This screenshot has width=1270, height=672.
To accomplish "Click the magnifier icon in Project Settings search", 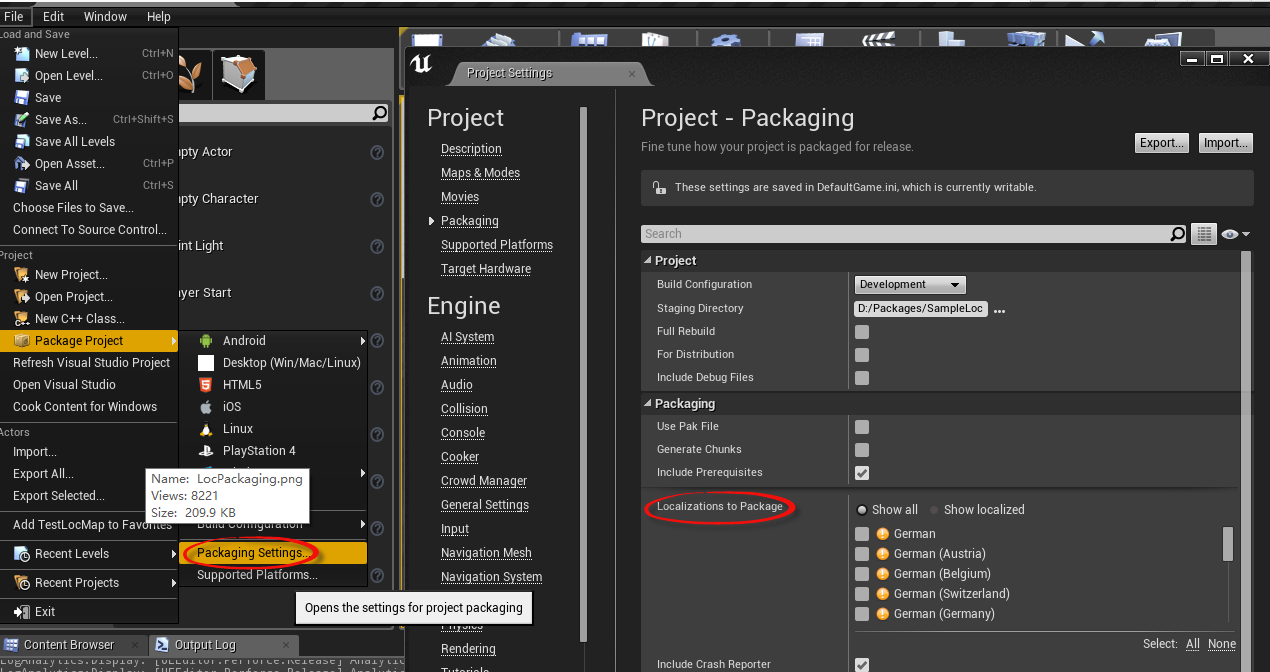I will coord(1178,234).
